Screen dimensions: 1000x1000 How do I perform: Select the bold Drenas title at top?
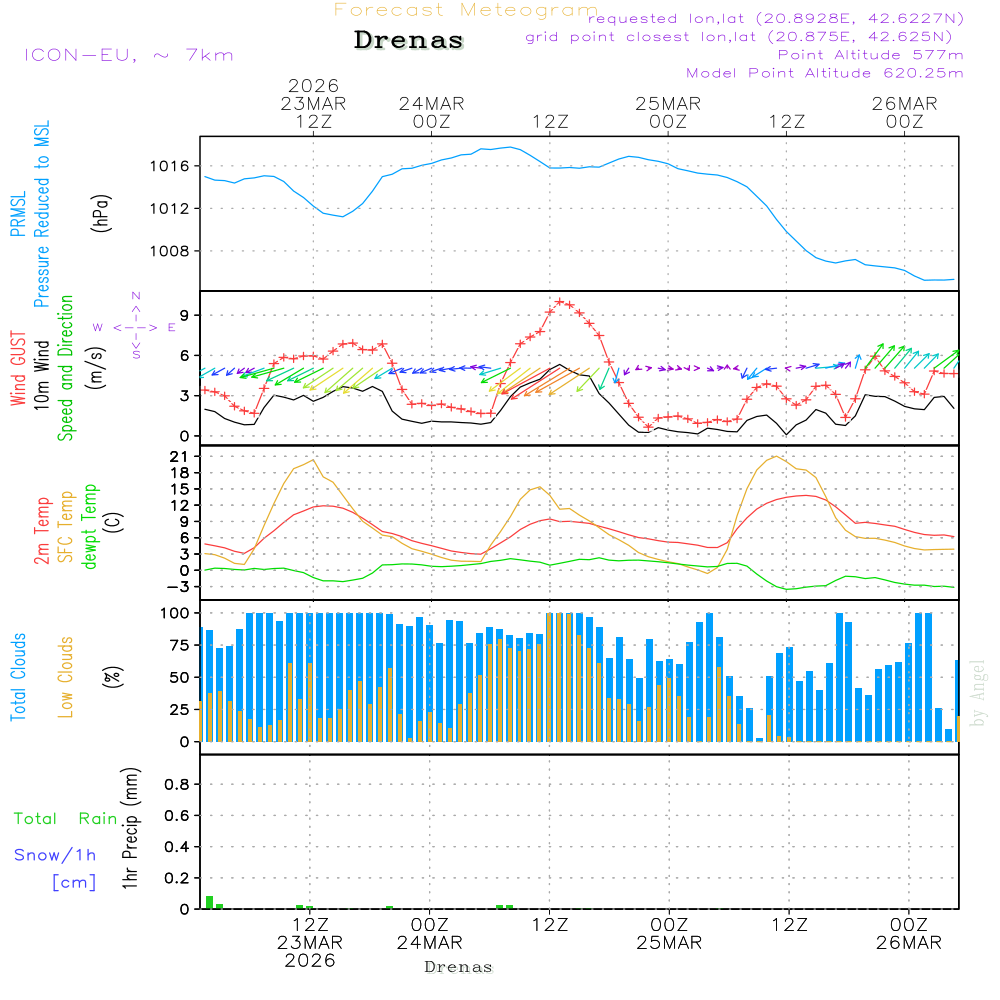409,41
